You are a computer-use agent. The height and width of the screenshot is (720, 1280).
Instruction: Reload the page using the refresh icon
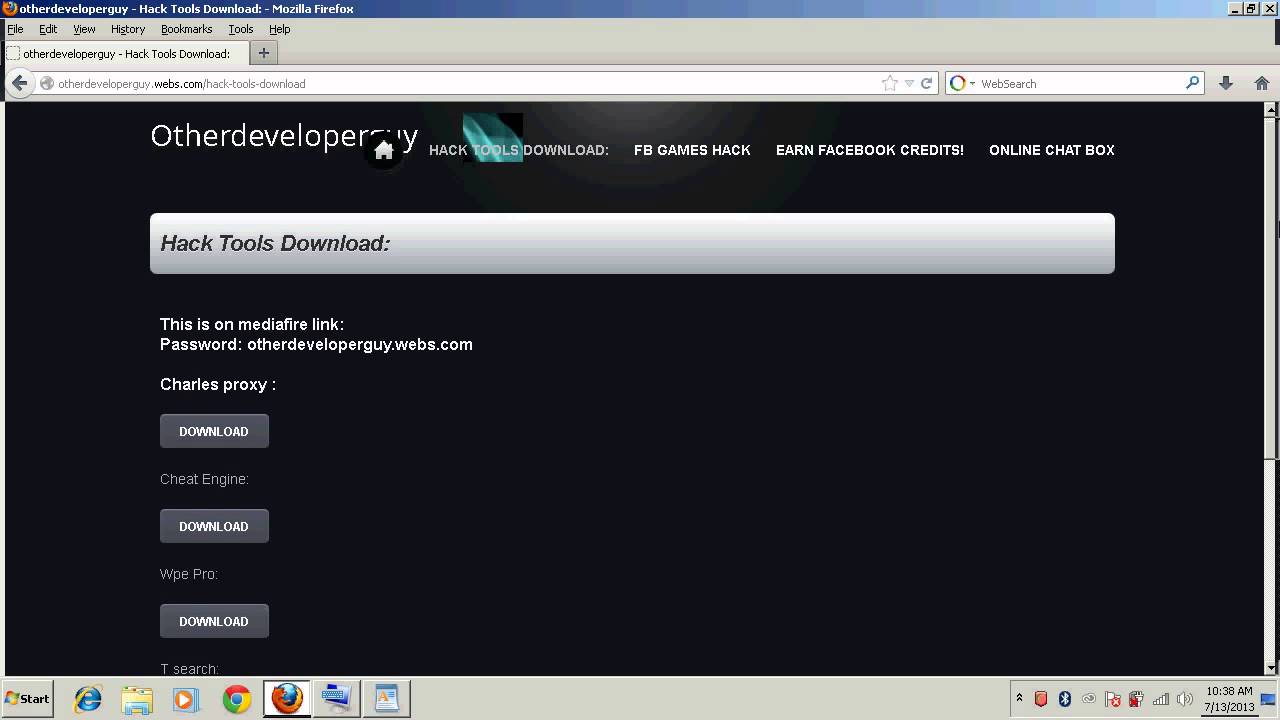click(926, 83)
